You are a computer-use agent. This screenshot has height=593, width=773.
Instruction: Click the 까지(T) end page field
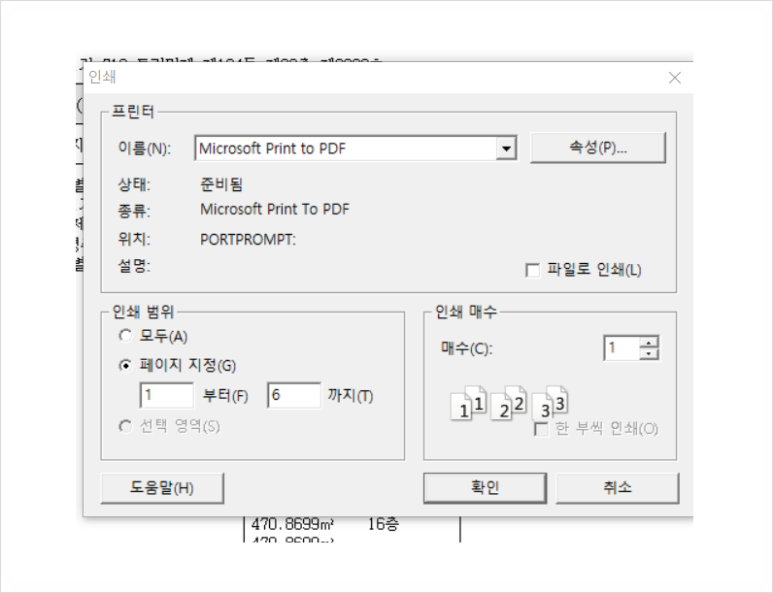tap(294, 395)
